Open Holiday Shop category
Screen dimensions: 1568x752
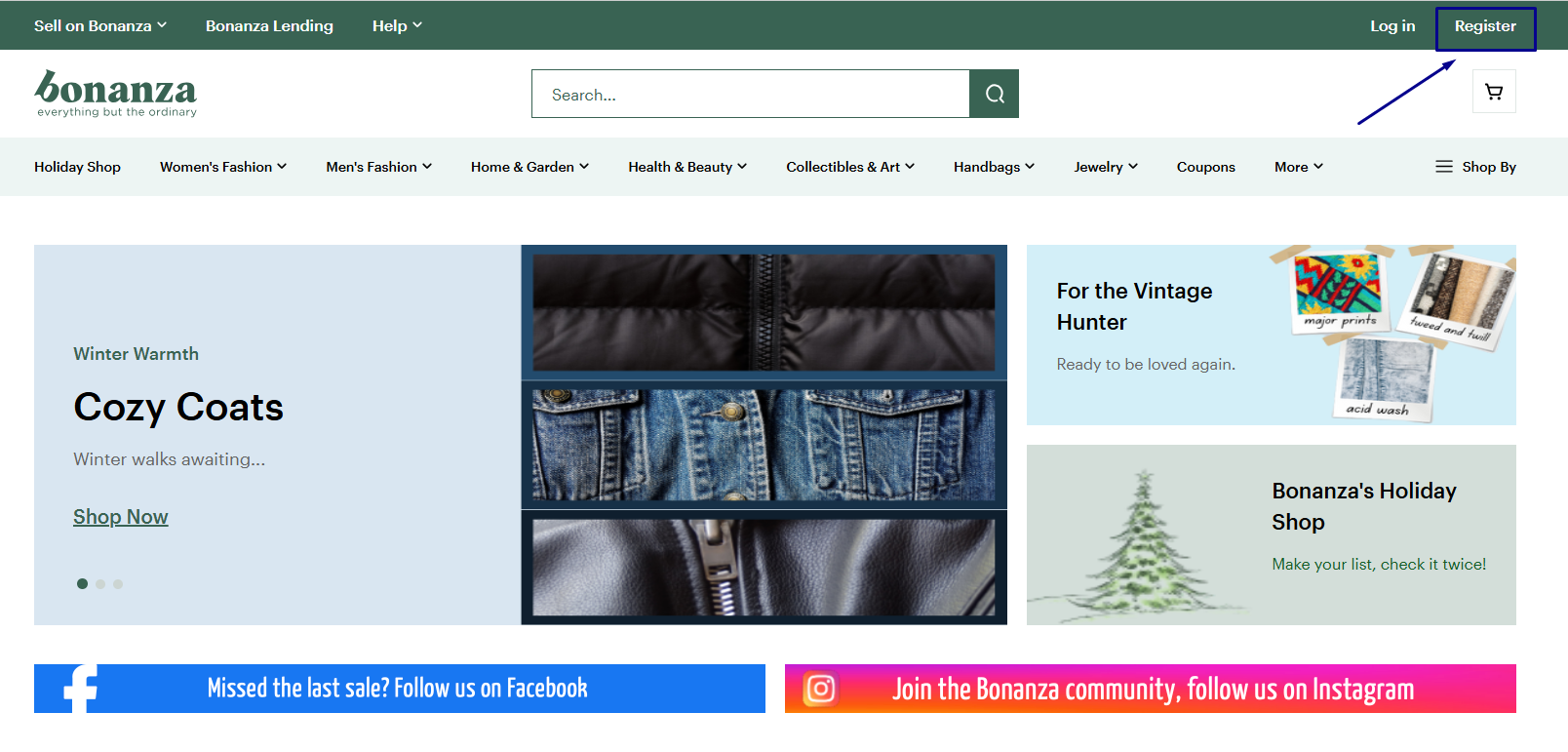point(77,167)
